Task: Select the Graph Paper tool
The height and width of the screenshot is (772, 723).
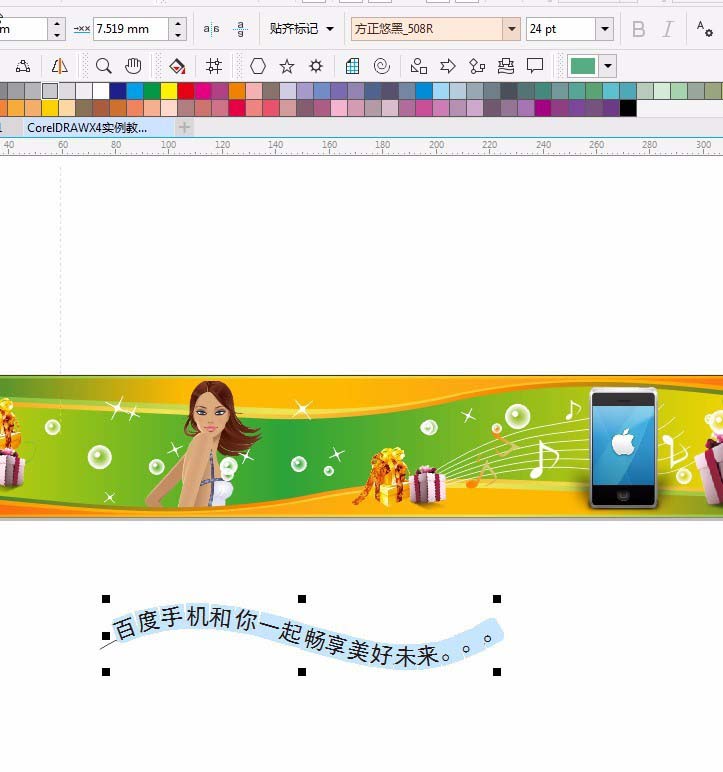Action: (353, 66)
